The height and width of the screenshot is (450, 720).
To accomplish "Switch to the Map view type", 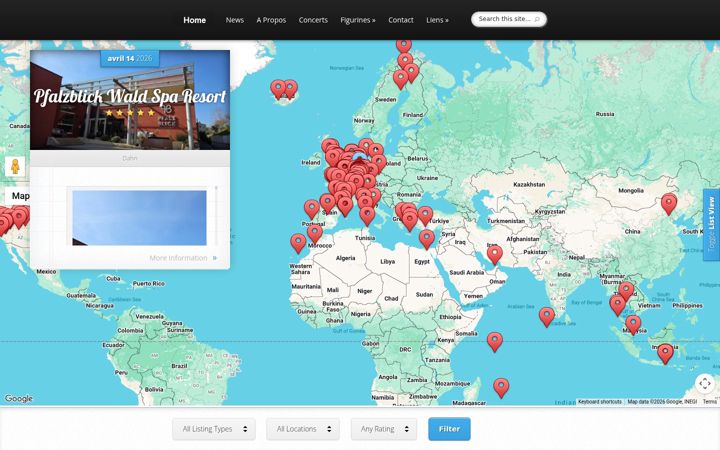I will 19,196.
